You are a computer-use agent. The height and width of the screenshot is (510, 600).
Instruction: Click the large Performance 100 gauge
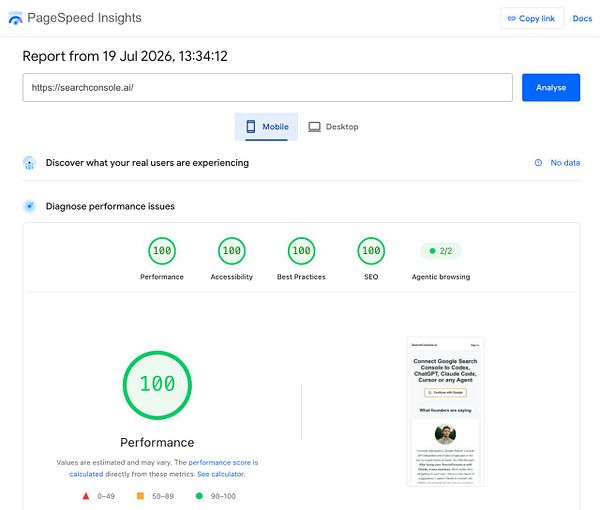coord(157,385)
